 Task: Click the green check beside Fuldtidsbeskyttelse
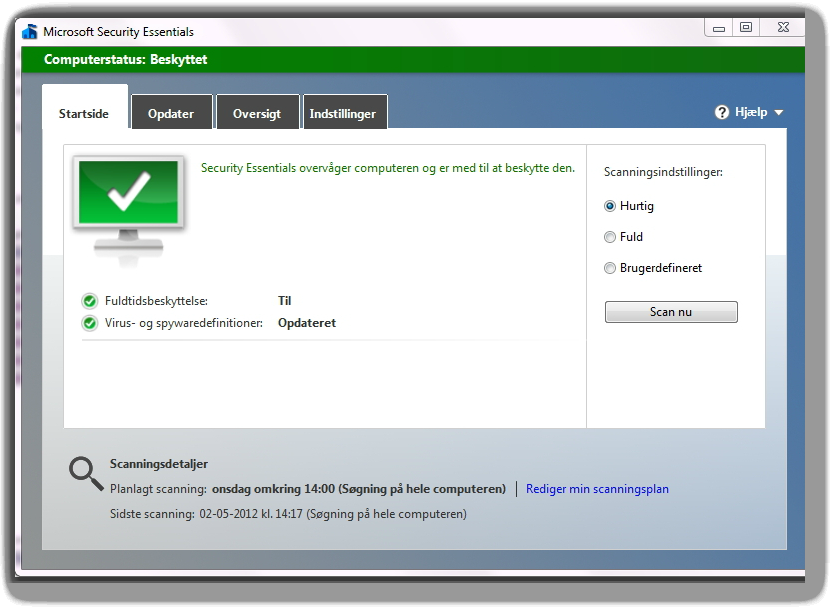(x=89, y=301)
